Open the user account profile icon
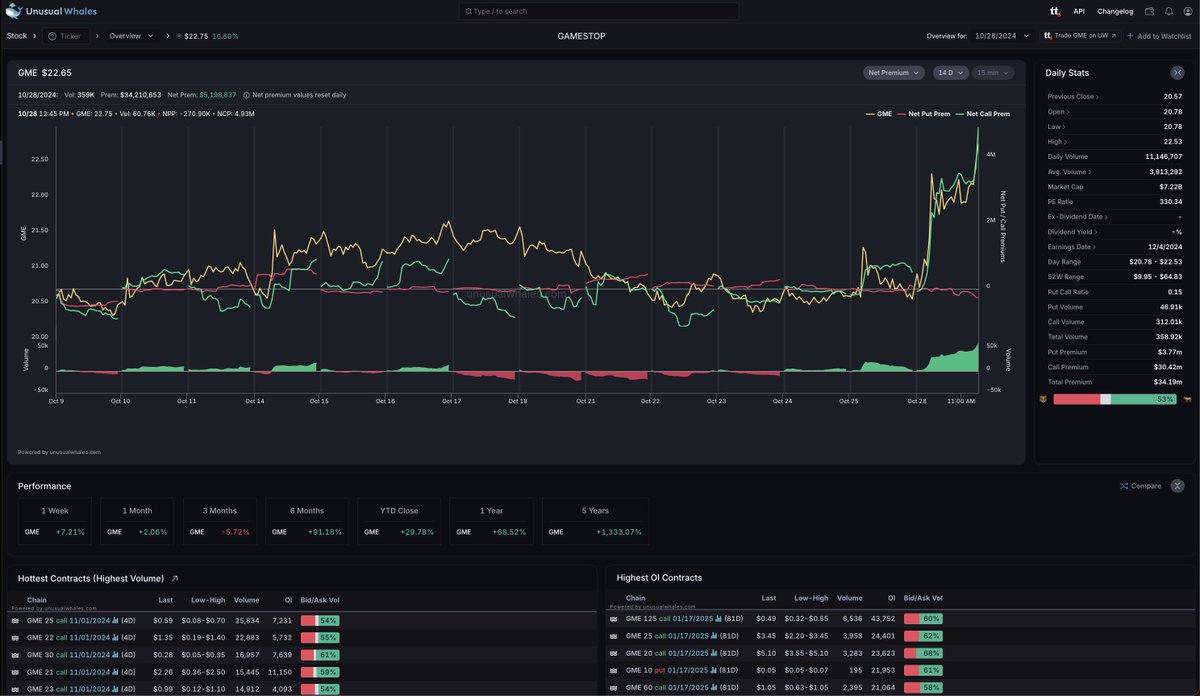 [x=1188, y=11]
